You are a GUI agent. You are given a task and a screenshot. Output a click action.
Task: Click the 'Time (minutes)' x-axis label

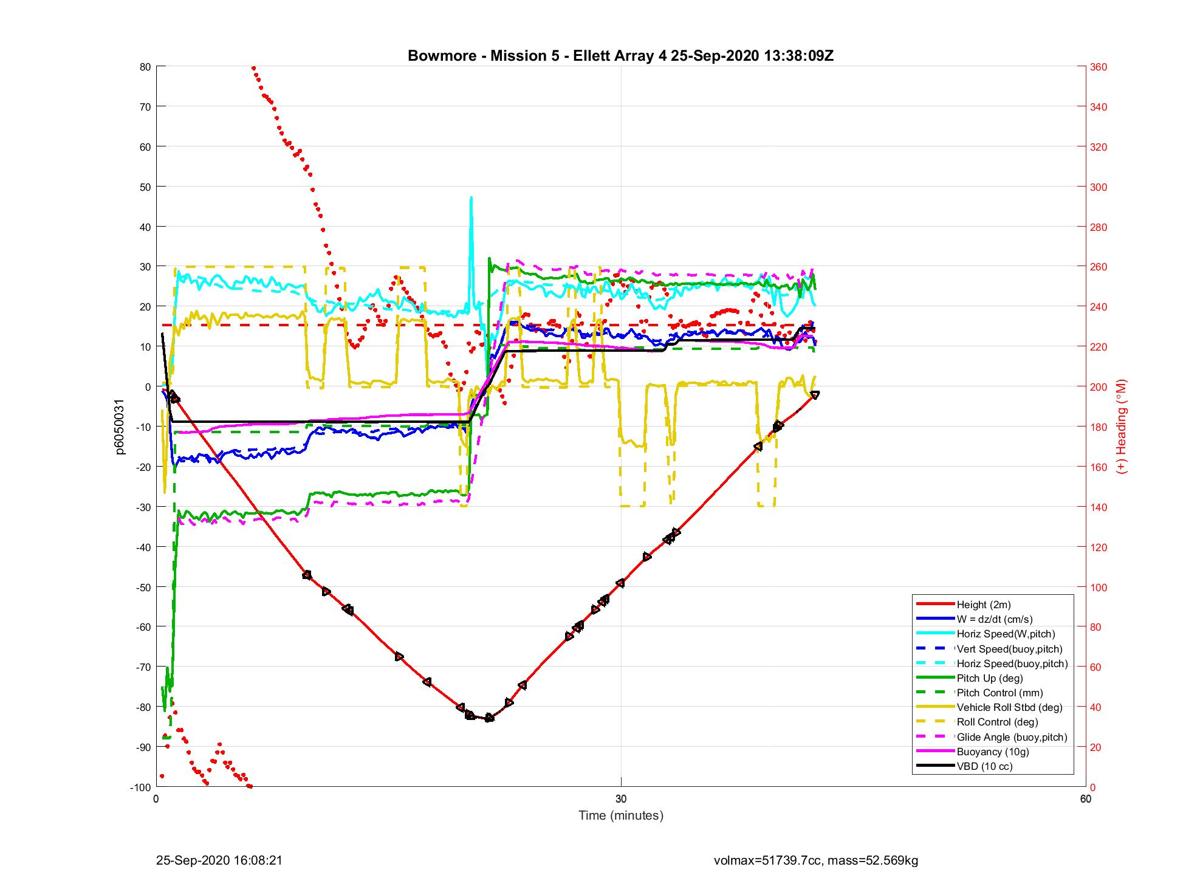click(x=621, y=815)
